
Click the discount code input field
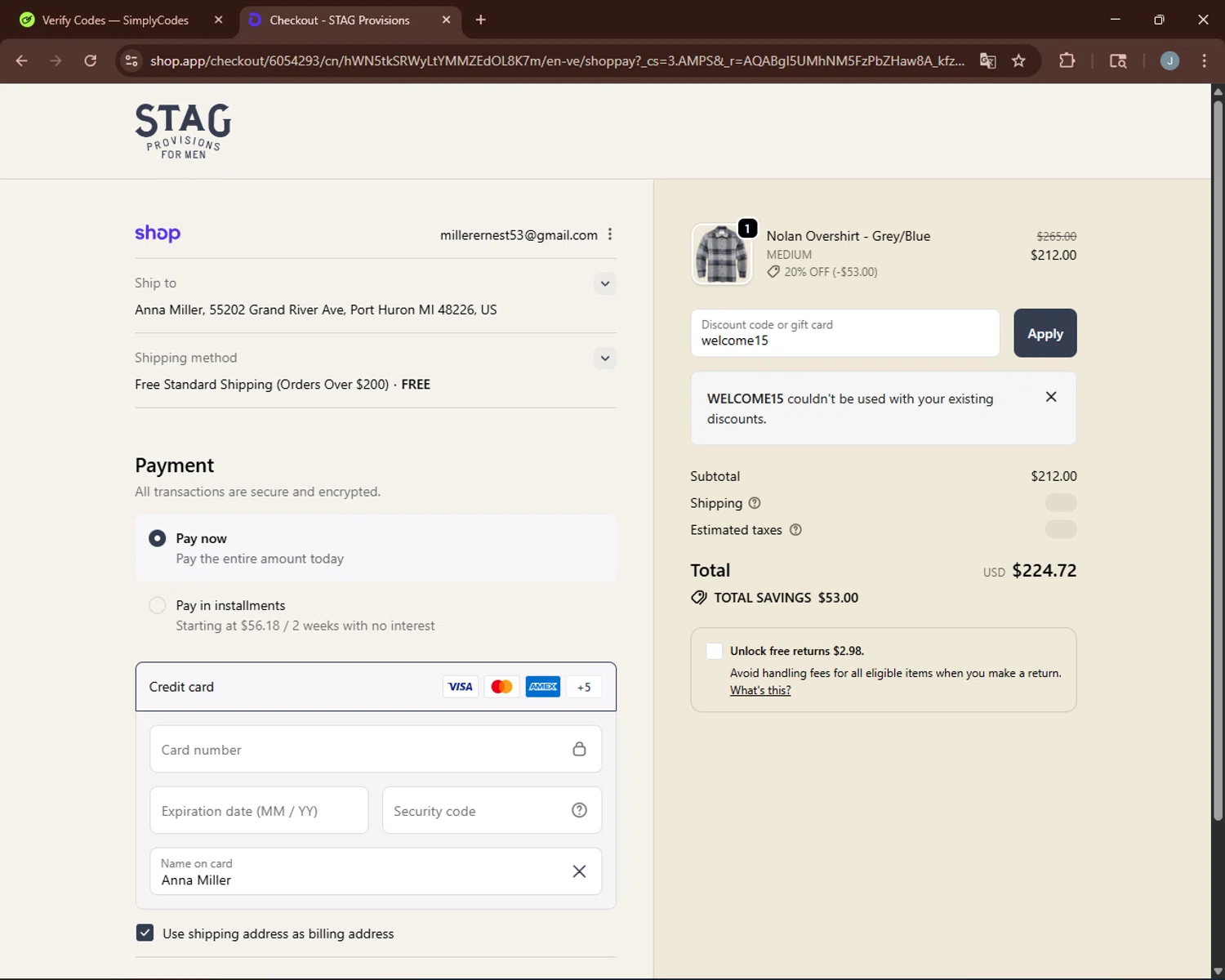(x=845, y=333)
